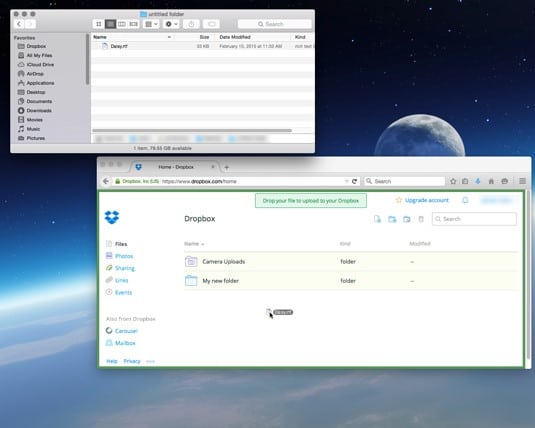Viewport: 535px width, 428px height.
Task: Select the Daisy.rtf file row
Action: 203,46
